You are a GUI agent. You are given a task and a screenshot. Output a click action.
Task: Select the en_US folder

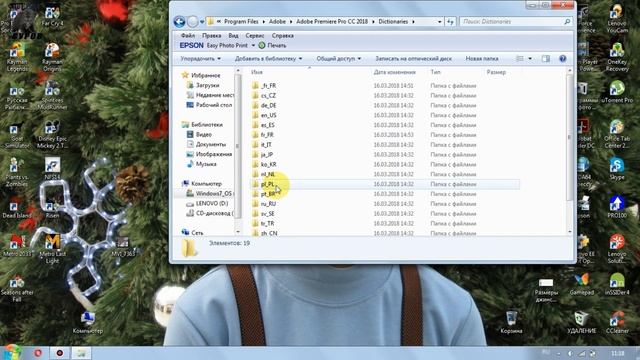pyautogui.click(x=268, y=115)
